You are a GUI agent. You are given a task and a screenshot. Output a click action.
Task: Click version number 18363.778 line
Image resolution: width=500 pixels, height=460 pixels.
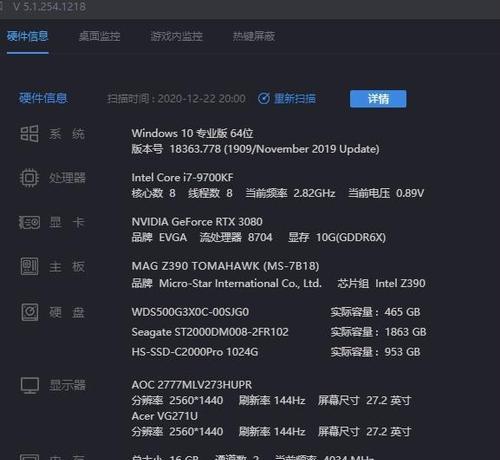coord(255,149)
